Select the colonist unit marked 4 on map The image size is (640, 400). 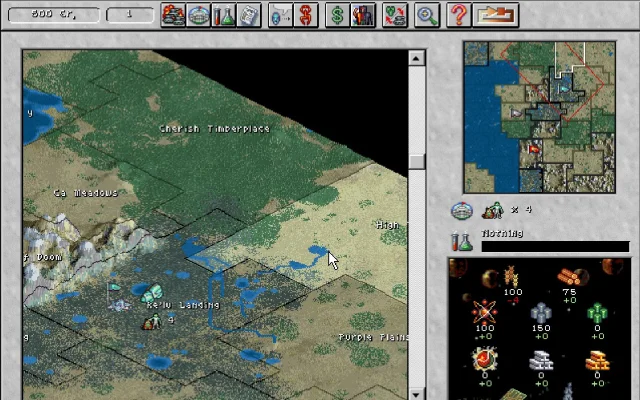(152, 322)
